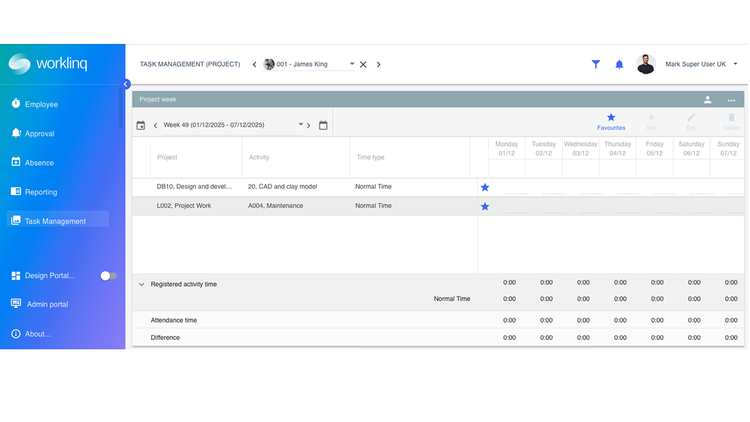Click the Reporting icon
The height and width of the screenshot is (422, 750).
(16, 191)
